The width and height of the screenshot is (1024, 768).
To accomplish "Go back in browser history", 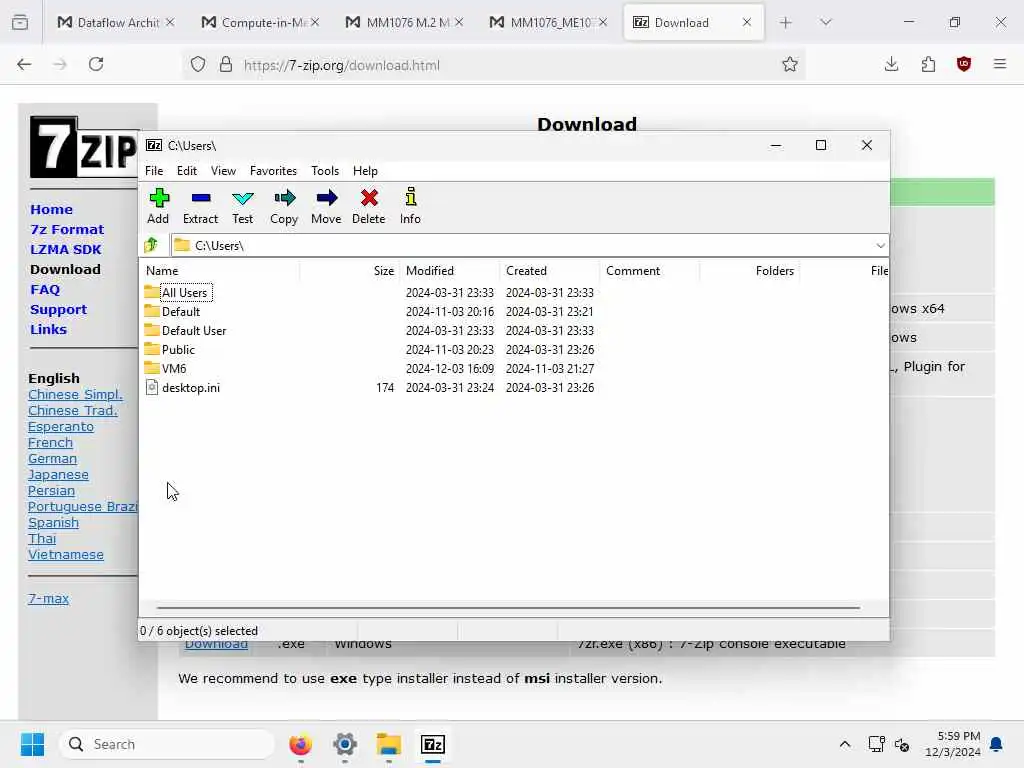I will coord(24,64).
